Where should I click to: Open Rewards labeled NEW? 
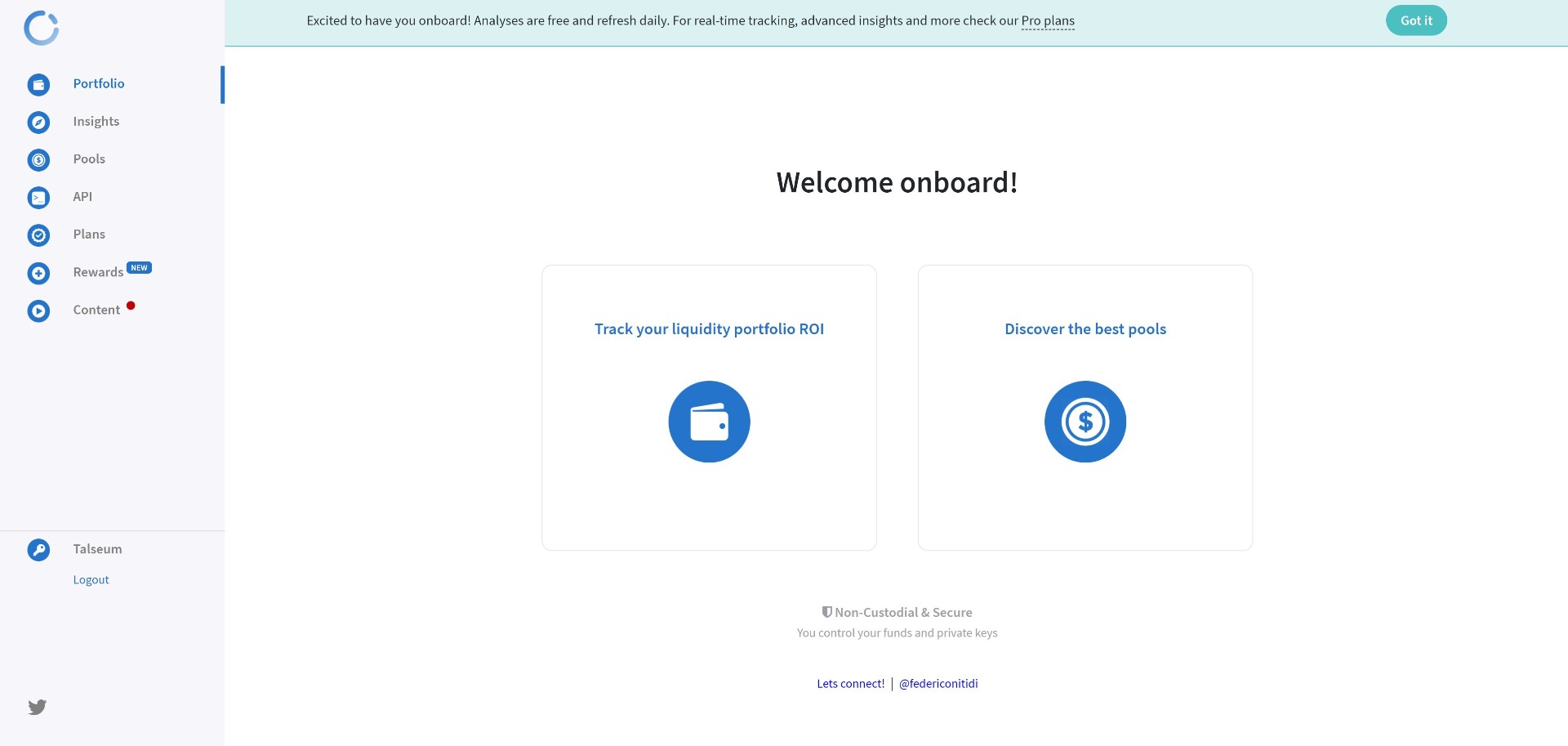click(98, 272)
